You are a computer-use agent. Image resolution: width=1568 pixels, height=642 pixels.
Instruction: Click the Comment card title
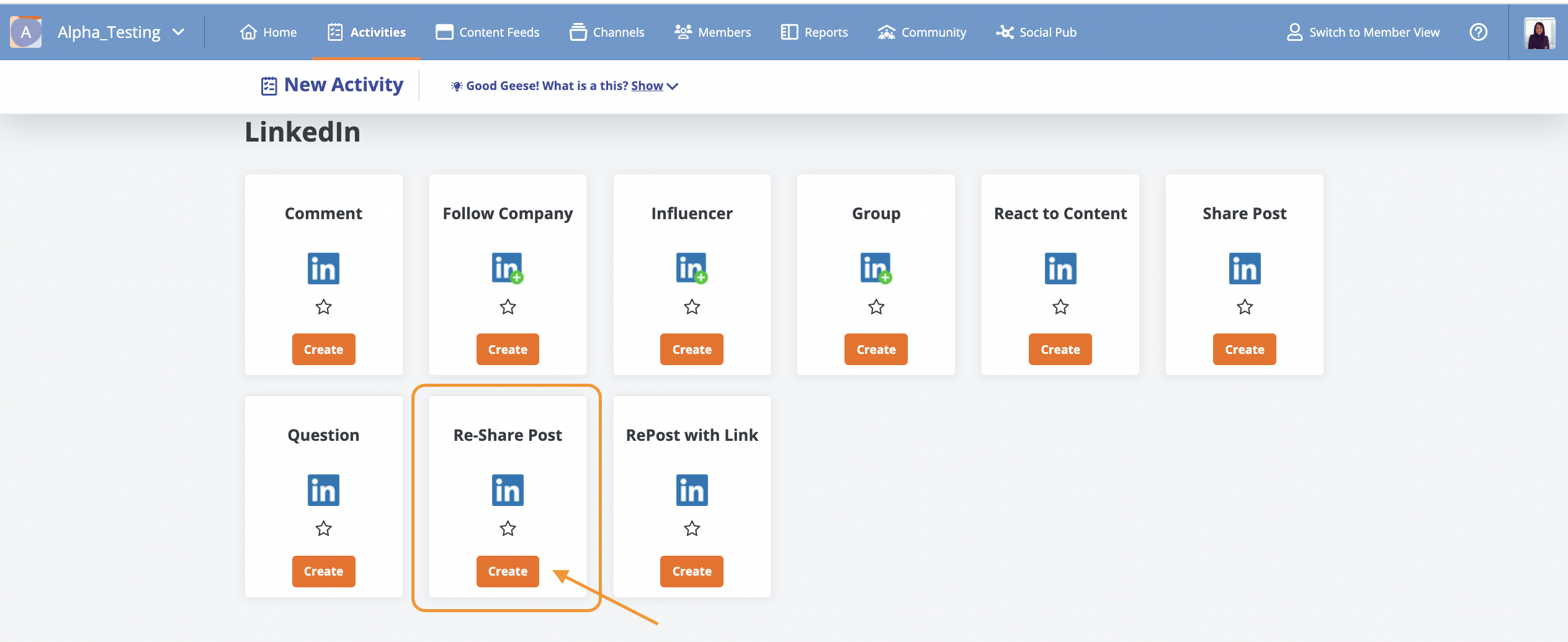(x=323, y=214)
